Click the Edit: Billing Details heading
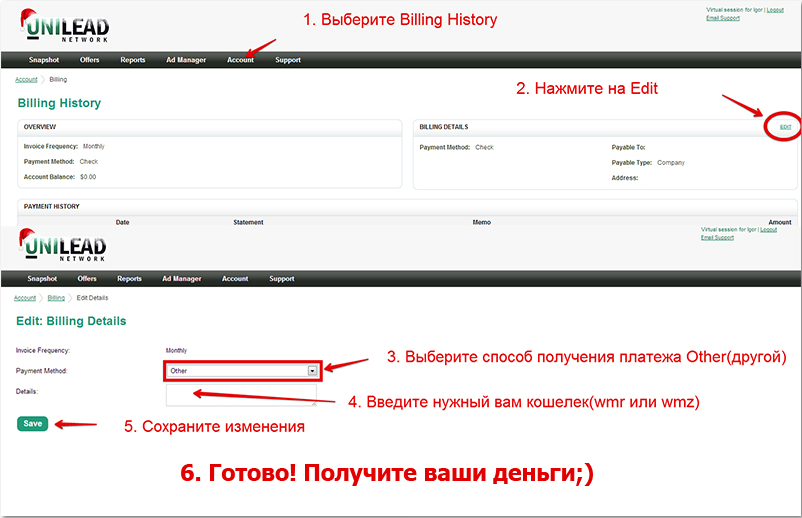 pos(71,321)
